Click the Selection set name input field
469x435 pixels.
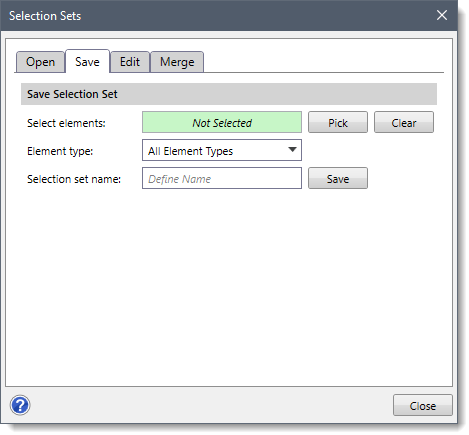[x=222, y=178]
